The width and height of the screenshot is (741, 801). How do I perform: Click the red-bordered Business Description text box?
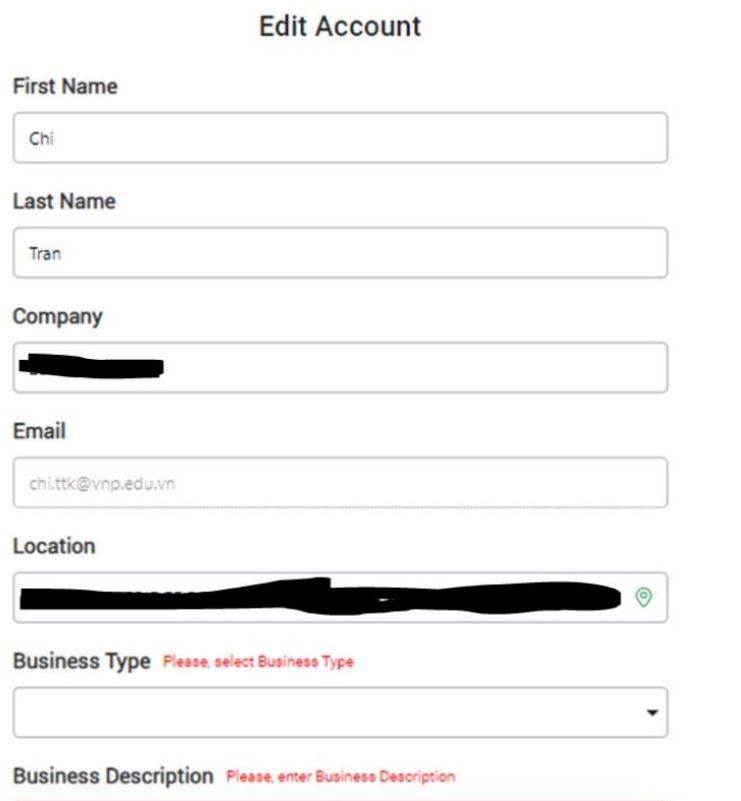click(x=340, y=797)
